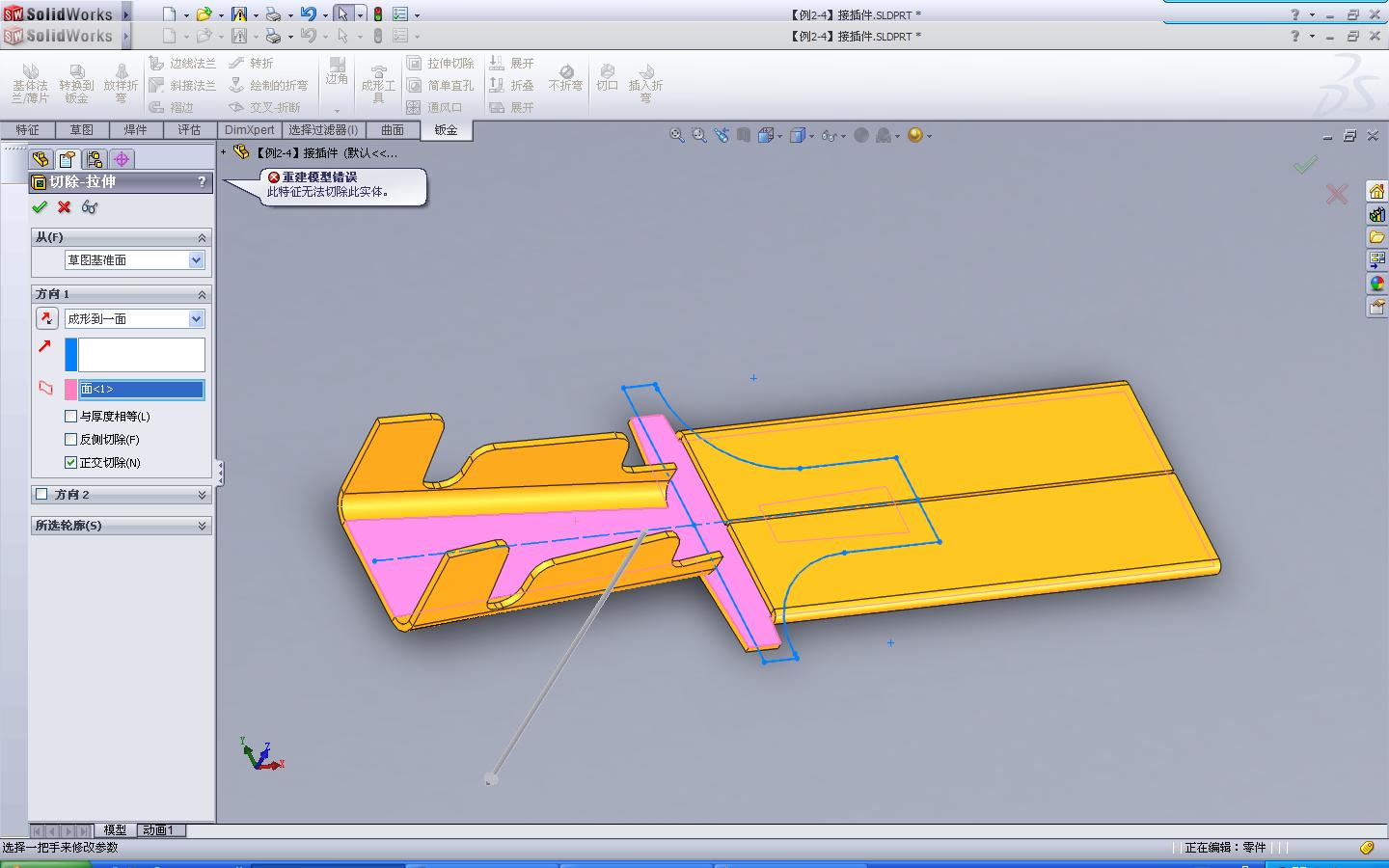Switch to the 曲面 tab
The width and height of the screenshot is (1389, 868).
[x=392, y=130]
